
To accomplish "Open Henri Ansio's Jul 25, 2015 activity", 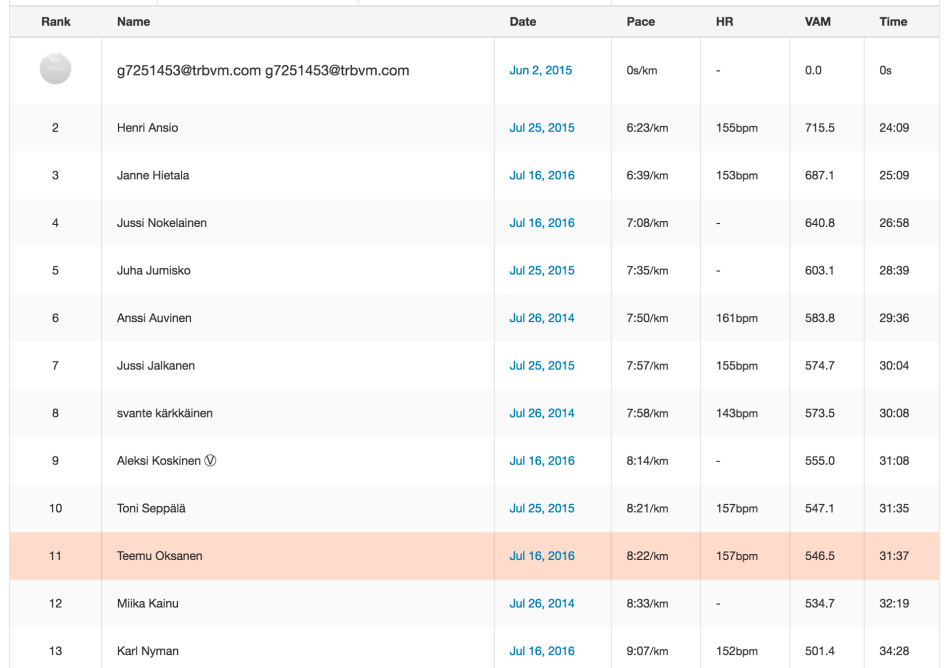I will coord(542,128).
